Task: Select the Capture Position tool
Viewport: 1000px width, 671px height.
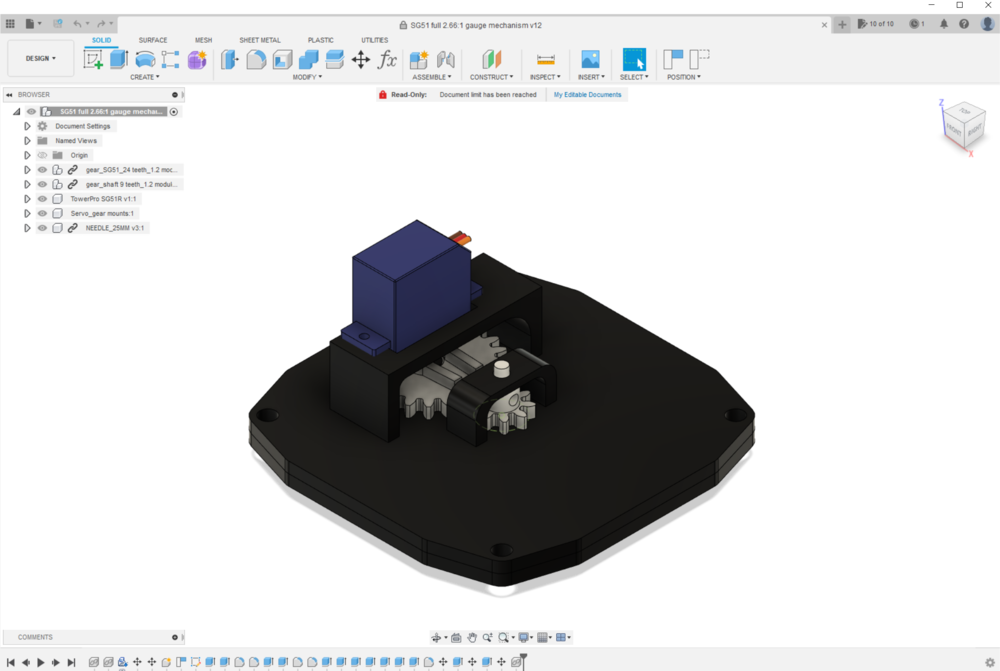Action: point(673,59)
